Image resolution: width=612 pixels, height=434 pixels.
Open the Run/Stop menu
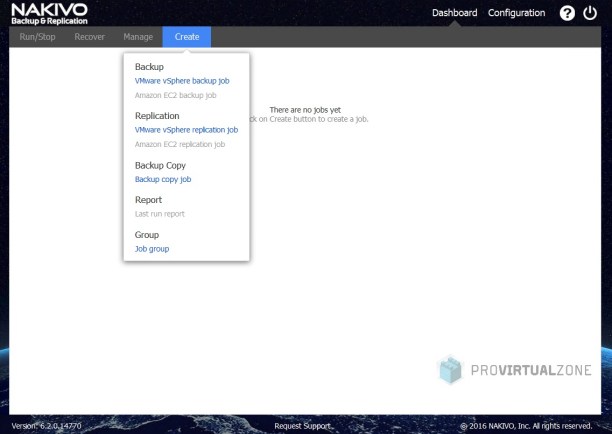[x=37, y=37]
